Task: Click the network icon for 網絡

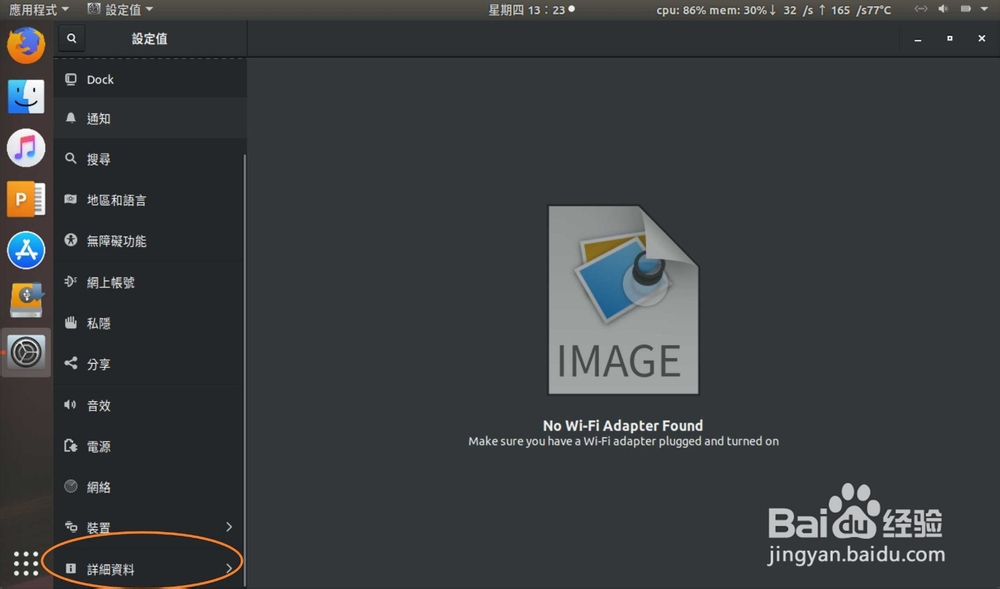Action: point(71,486)
